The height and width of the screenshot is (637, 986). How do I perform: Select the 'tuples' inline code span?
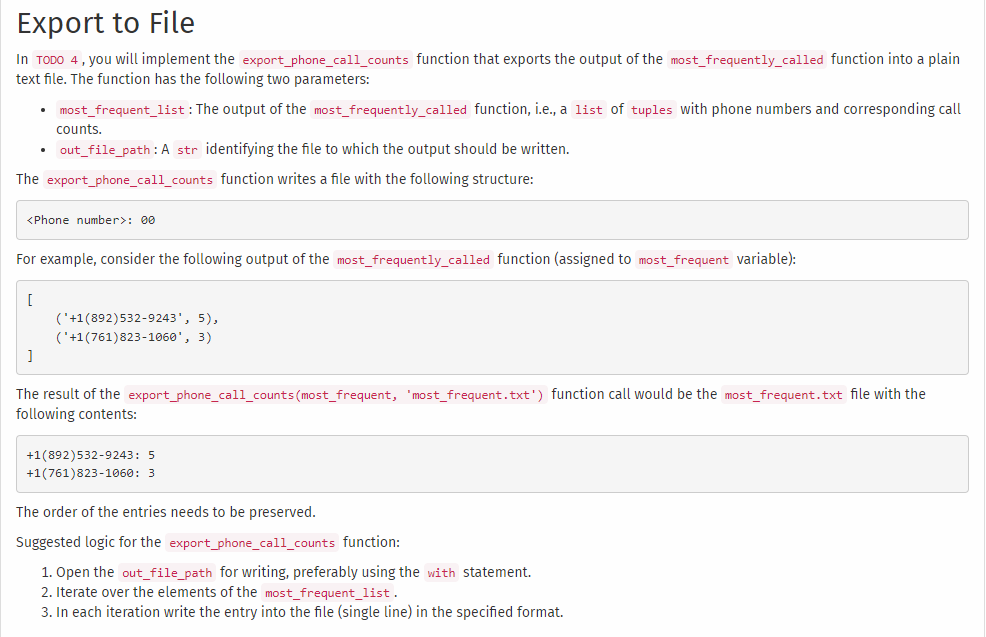tap(651, 109)
